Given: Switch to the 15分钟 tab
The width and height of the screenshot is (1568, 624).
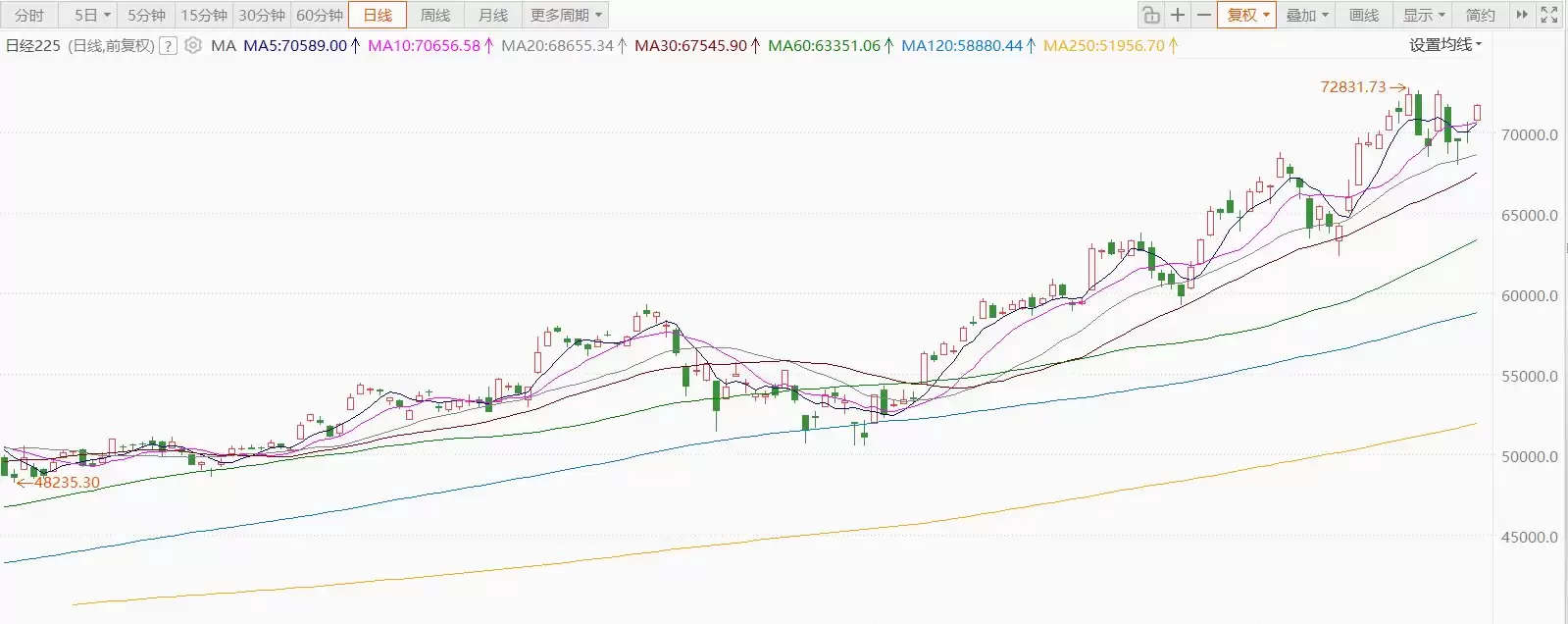Looking at the screenshot, I should [x=204, y=15].
